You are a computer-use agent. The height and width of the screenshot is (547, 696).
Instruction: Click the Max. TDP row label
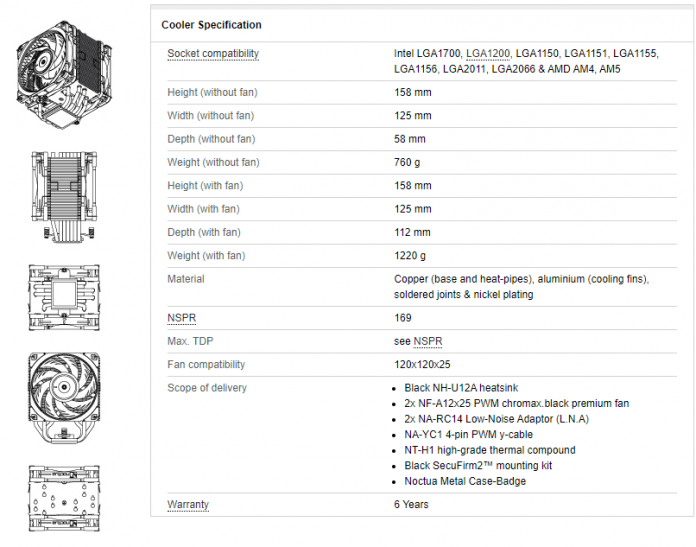click(x=192, y=341)
